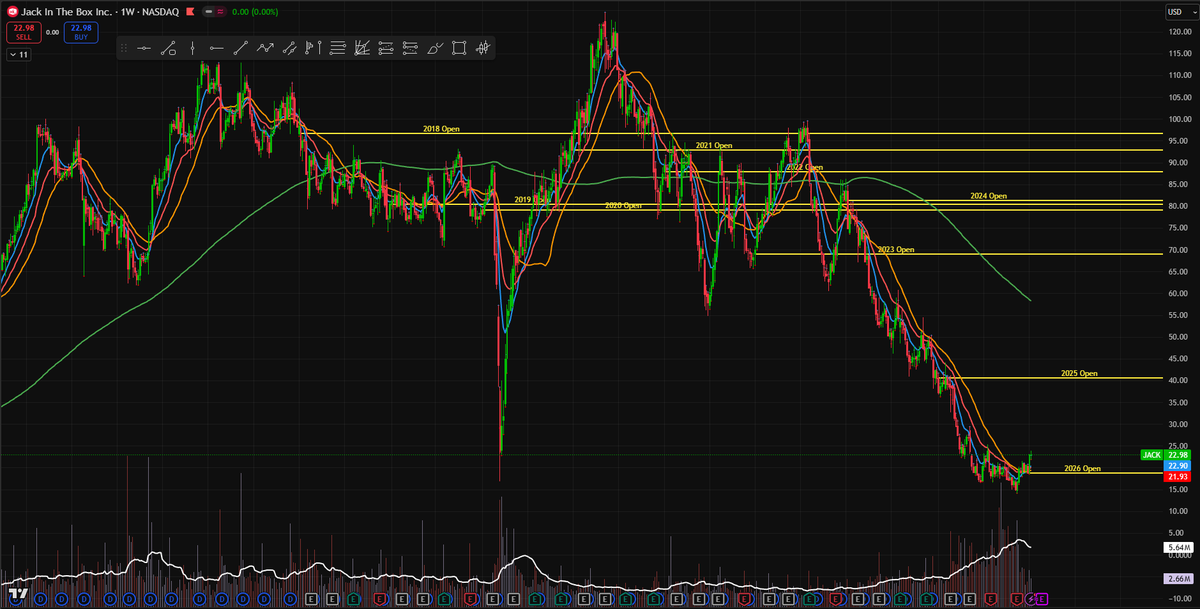Click the 0.00 spread between SELL and BUY

pos(52,33)
